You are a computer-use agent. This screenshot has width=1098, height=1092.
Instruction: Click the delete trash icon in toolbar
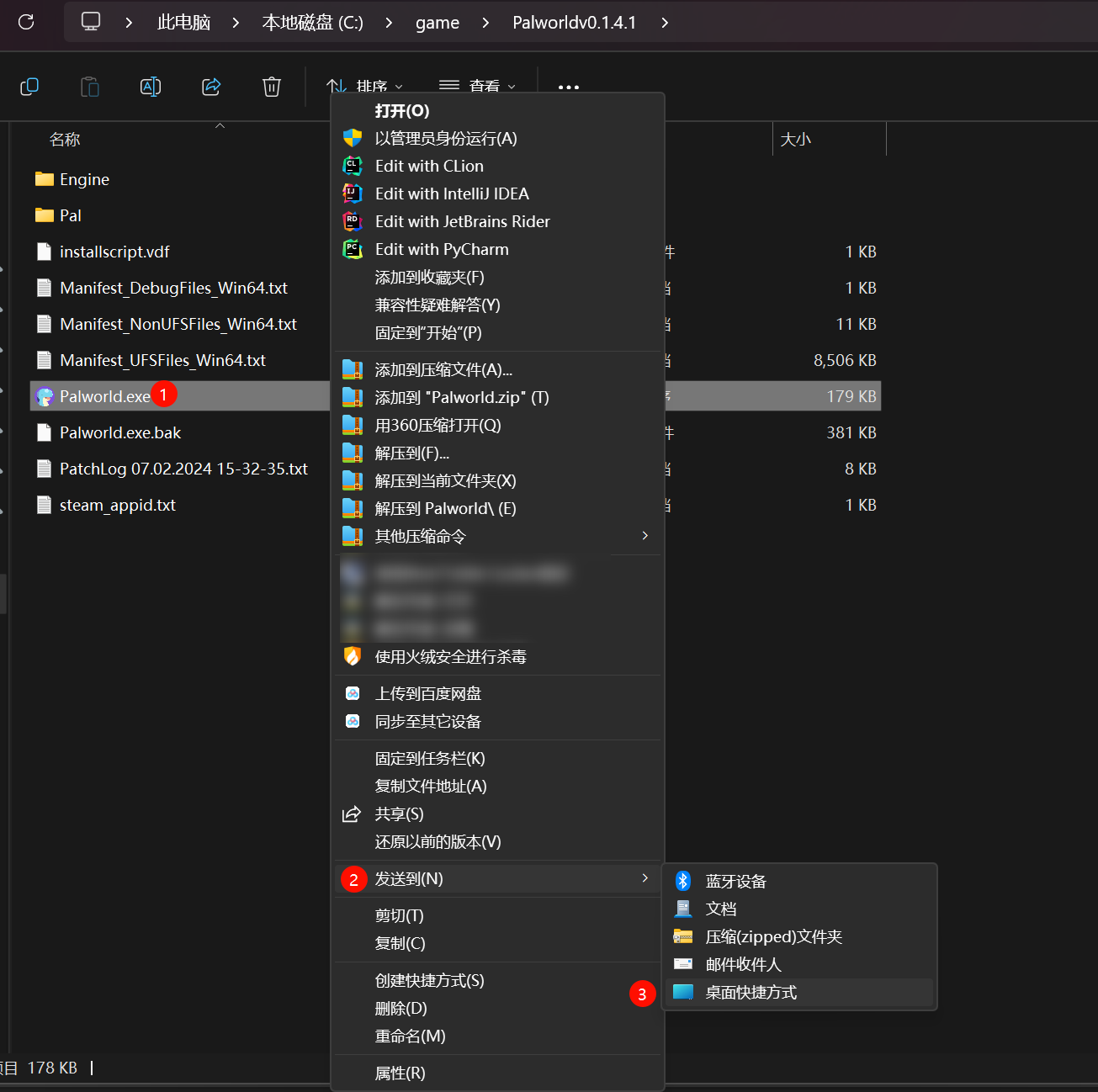272,87
